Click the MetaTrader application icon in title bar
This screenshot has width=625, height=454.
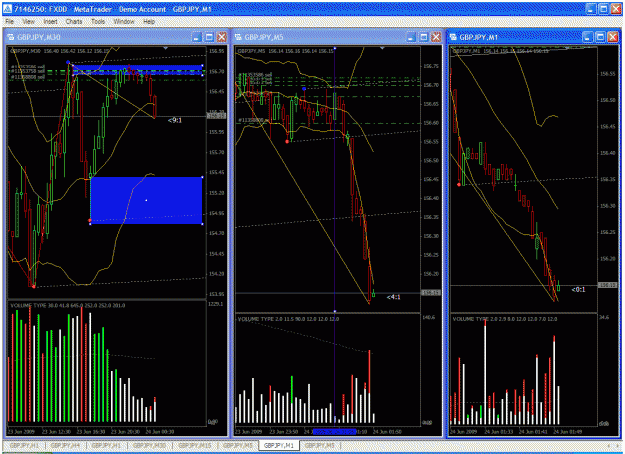click(8, 9)
